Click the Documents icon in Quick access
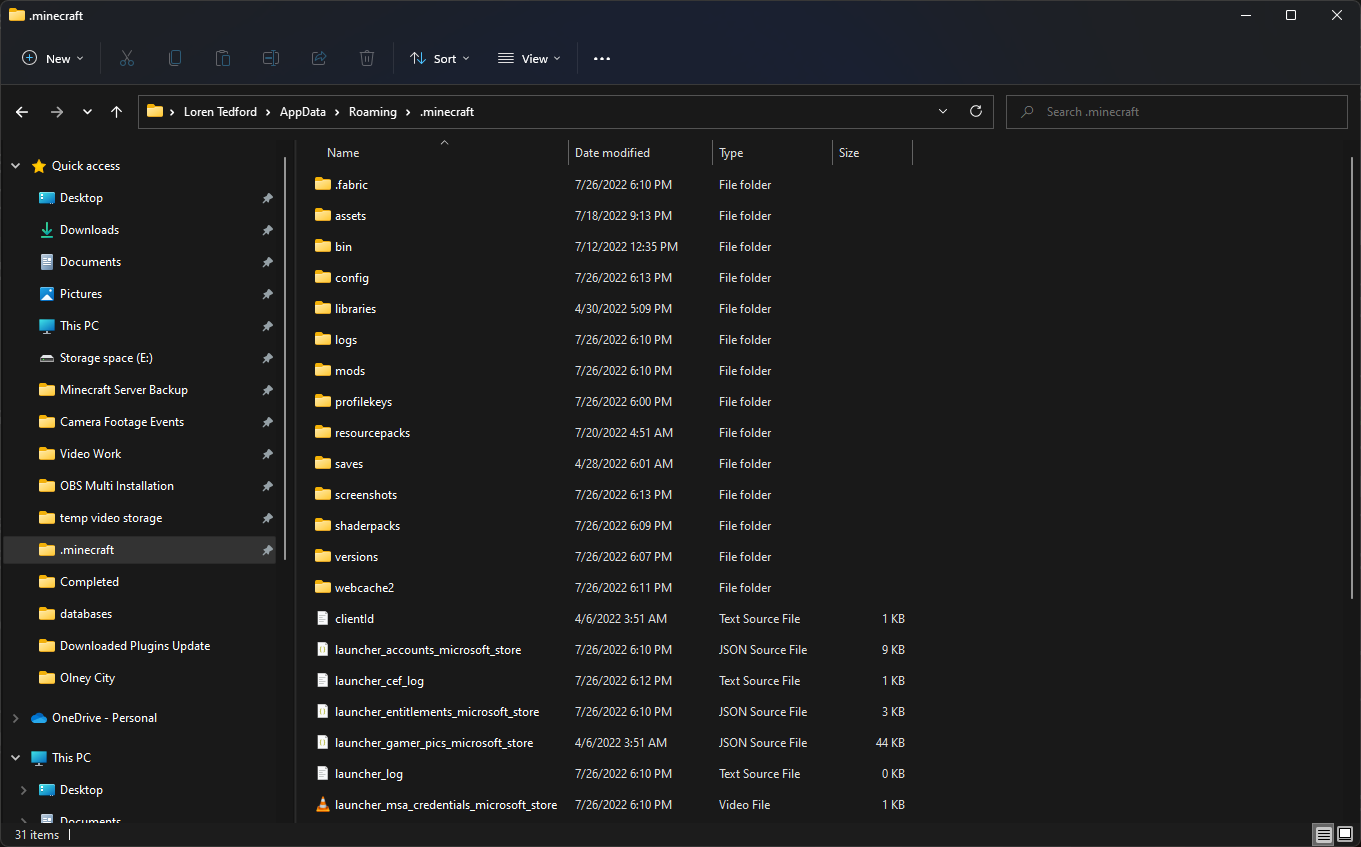1361x847 pixels. tap(46, 262)
